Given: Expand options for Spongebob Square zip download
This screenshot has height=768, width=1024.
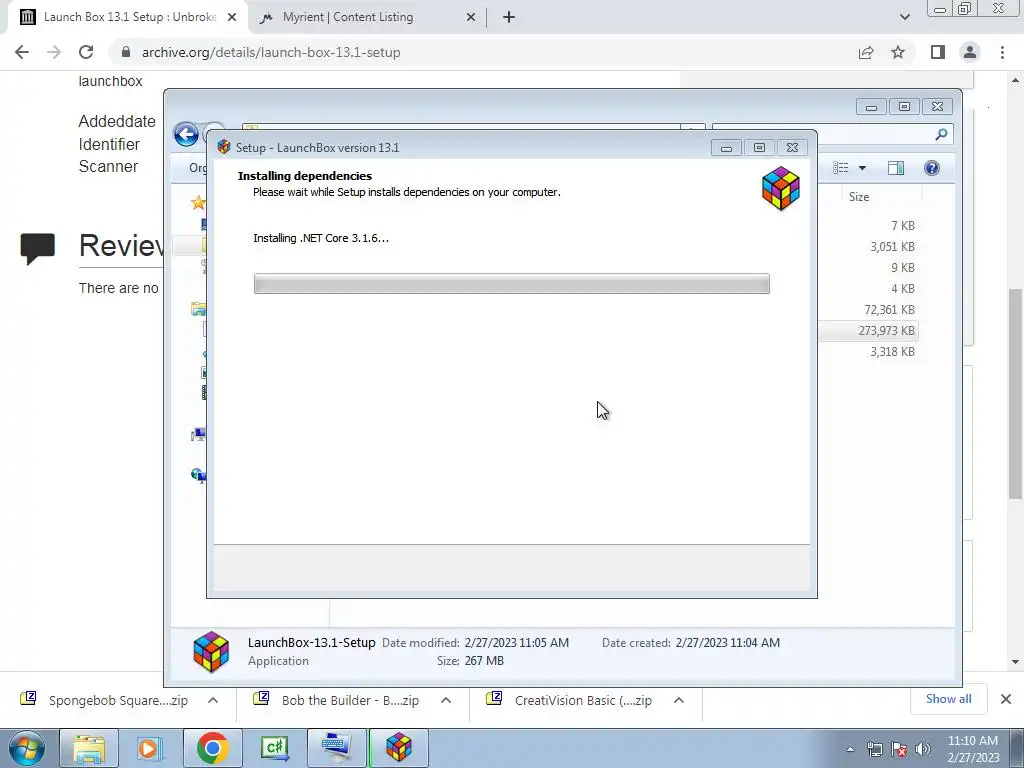Looking at the screenshot, I should pos(213,700).
